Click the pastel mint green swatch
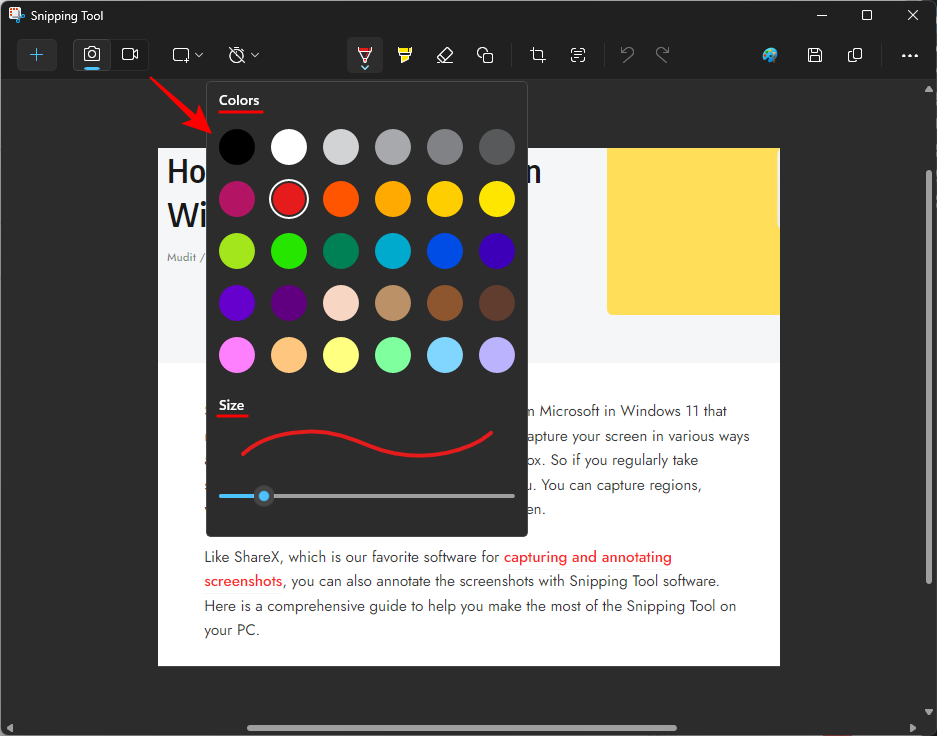The height and width of the screenshot is (736, 937). (x=393, y=355)
